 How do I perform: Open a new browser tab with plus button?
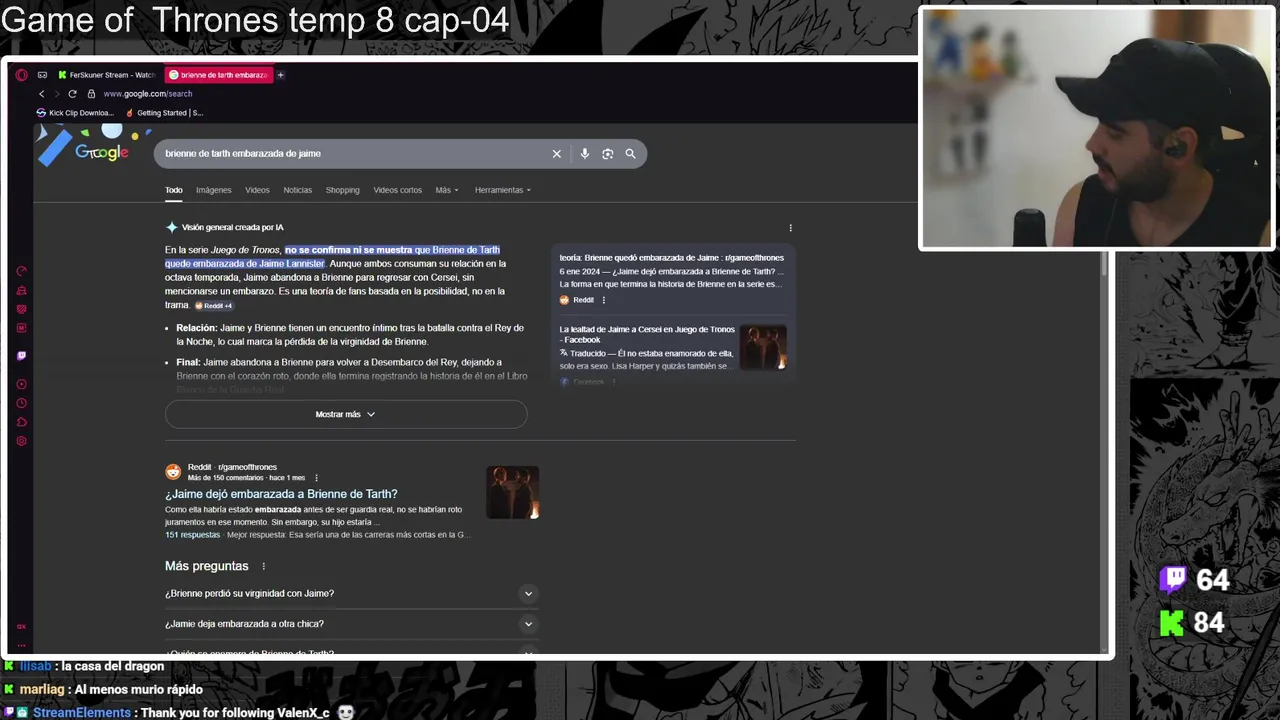coord(281,75)
